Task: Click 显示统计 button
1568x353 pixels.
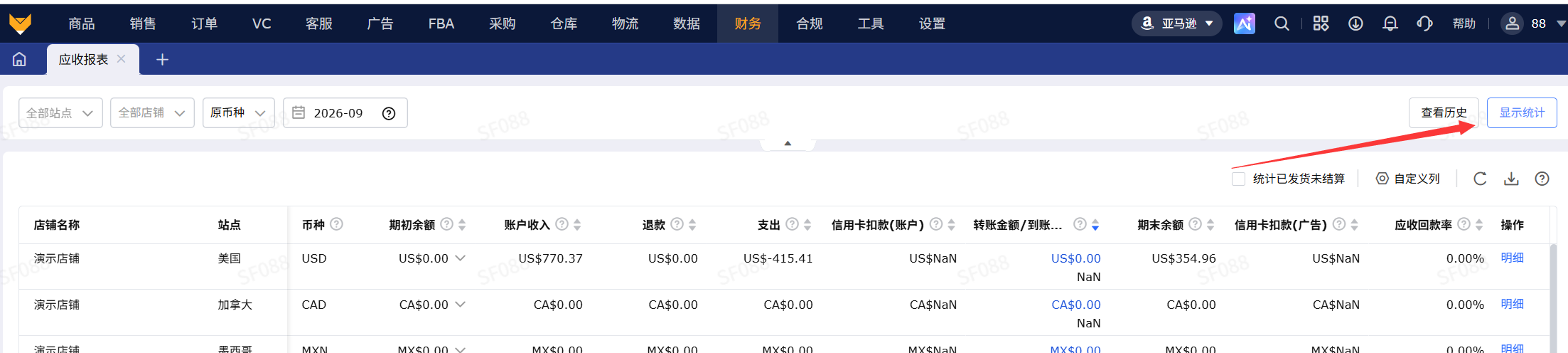Action: (x=1522, y=112)
